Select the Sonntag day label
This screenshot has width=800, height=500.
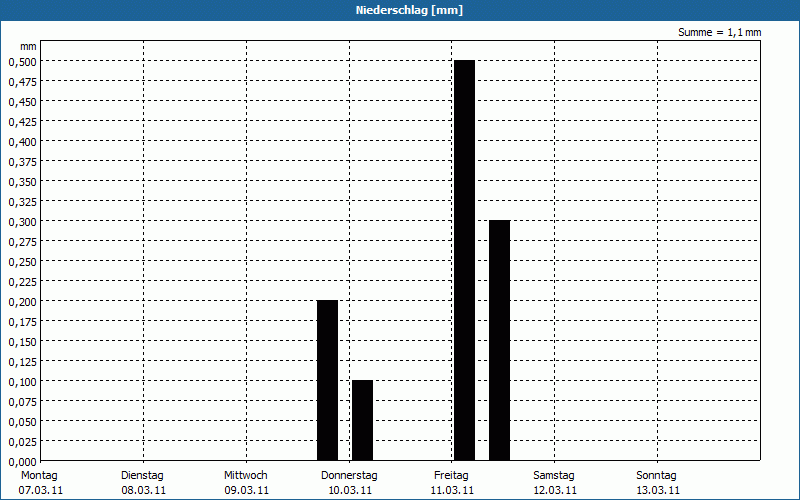[x=656, y=476]
